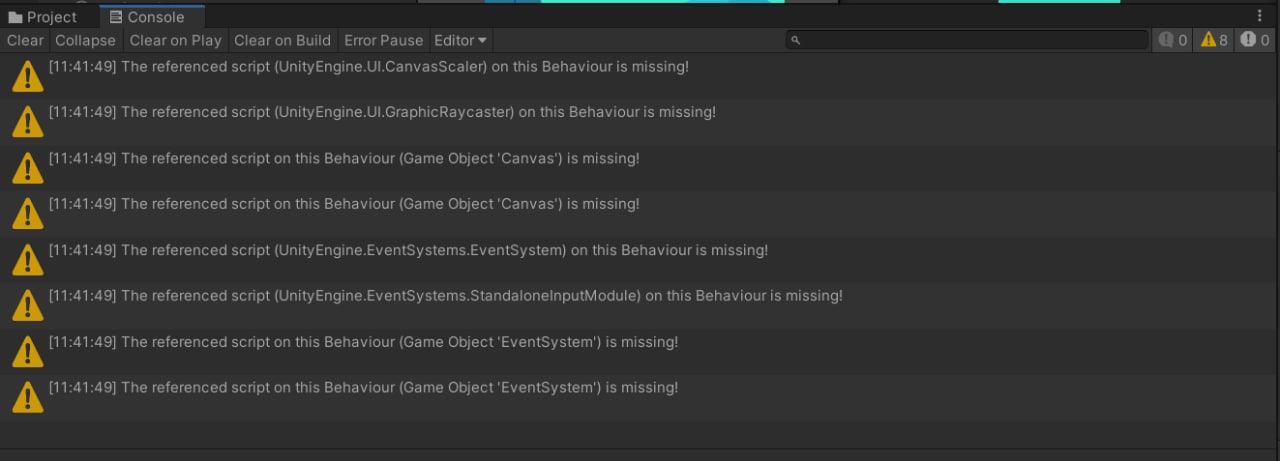Toggle Clear on Build

tap(282, 41)
